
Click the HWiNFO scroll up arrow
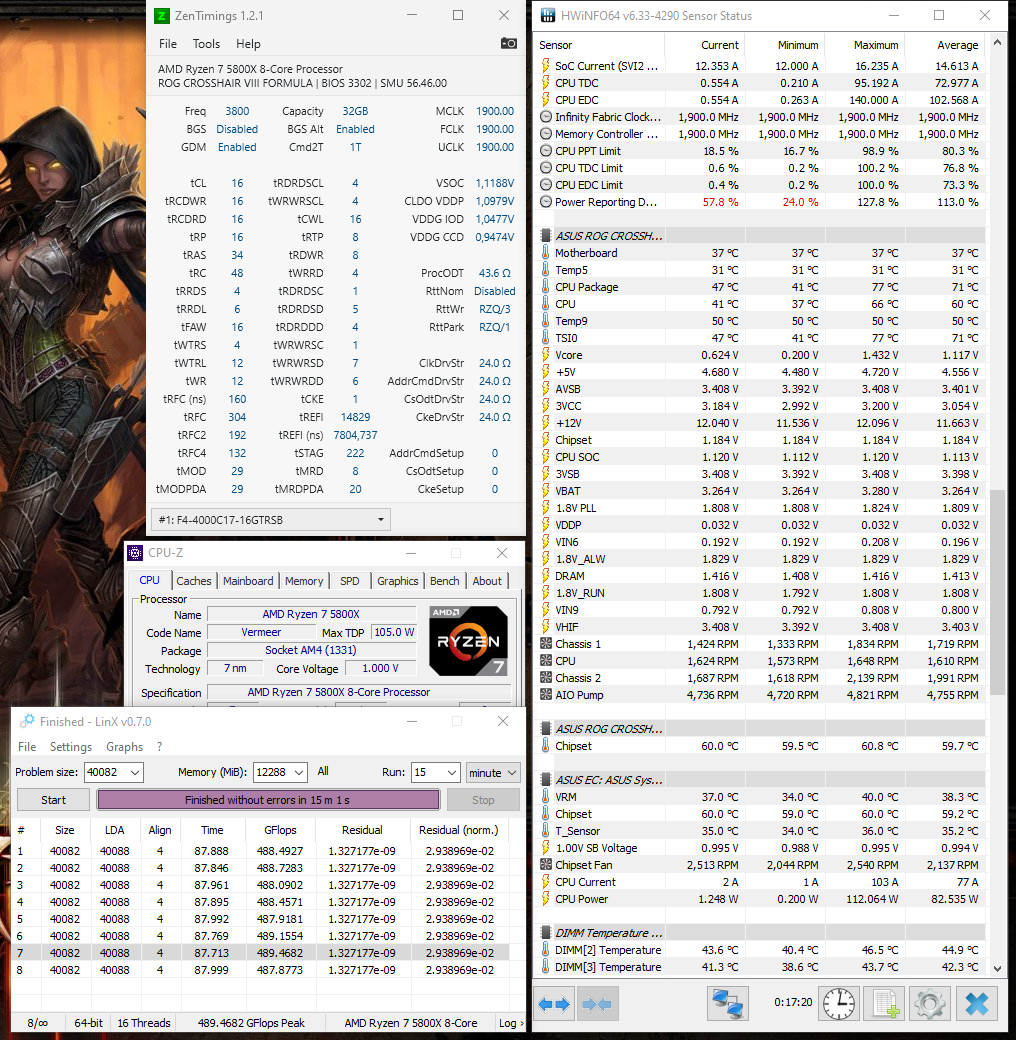click(997, 43)
